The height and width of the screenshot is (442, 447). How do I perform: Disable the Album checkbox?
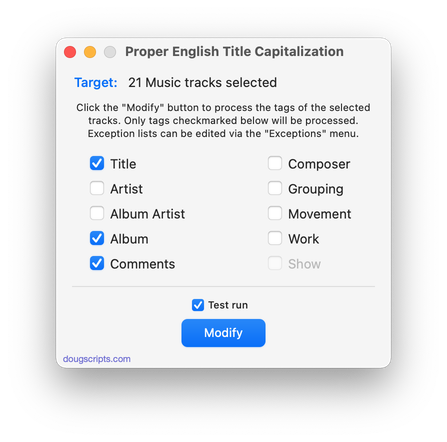coord(97,238)
